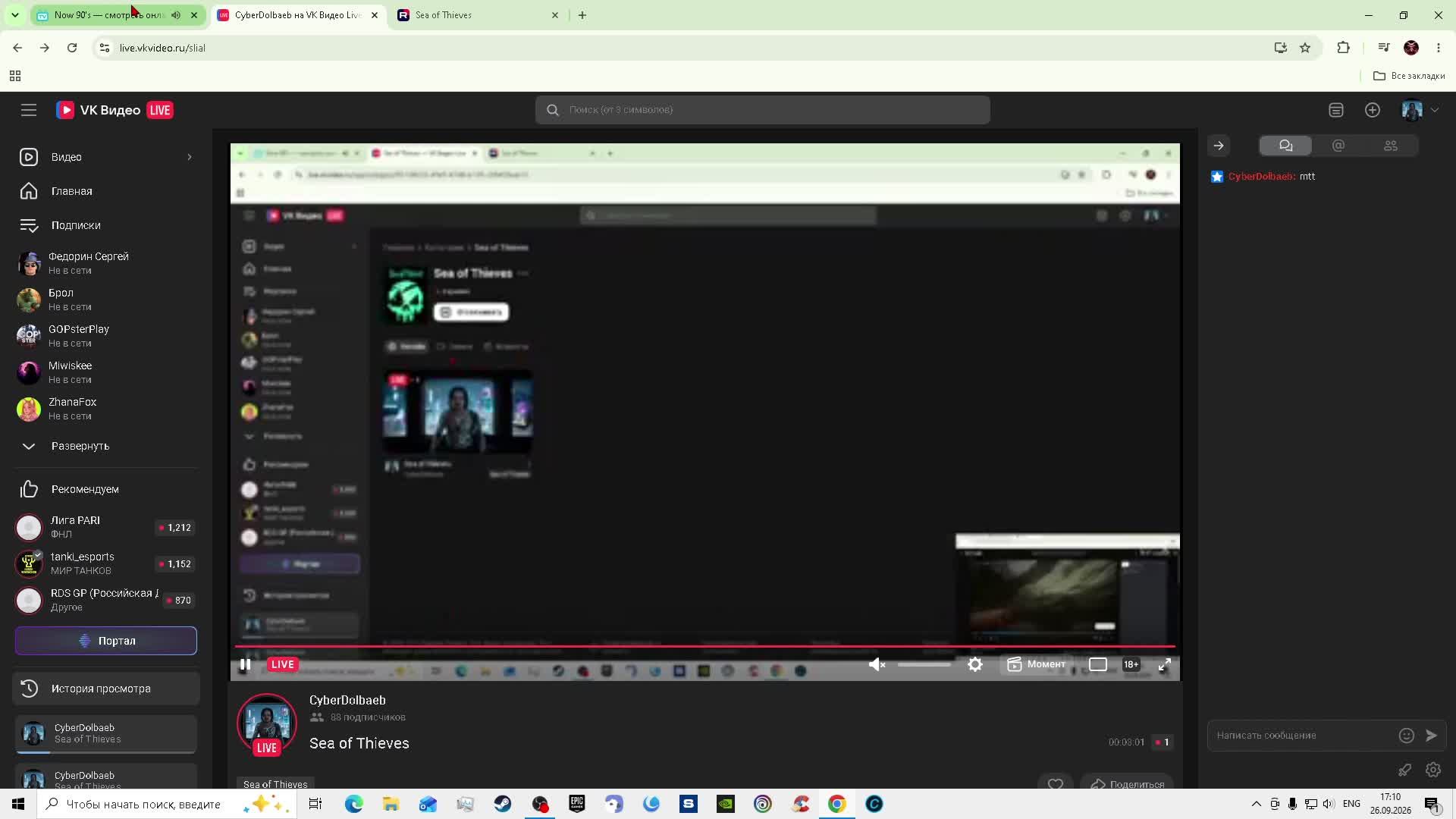Toggle theater mode on the player
The height and width of the screenshot is (819, 1456).
coord(1098,664)
